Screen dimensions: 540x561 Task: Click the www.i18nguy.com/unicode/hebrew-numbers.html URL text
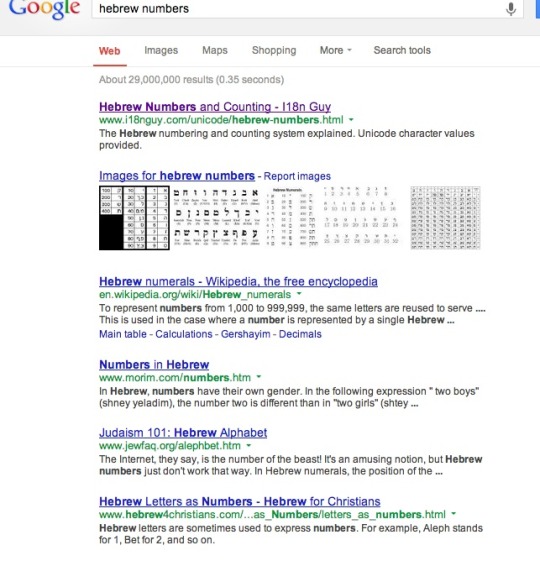(x=221, y=120)
